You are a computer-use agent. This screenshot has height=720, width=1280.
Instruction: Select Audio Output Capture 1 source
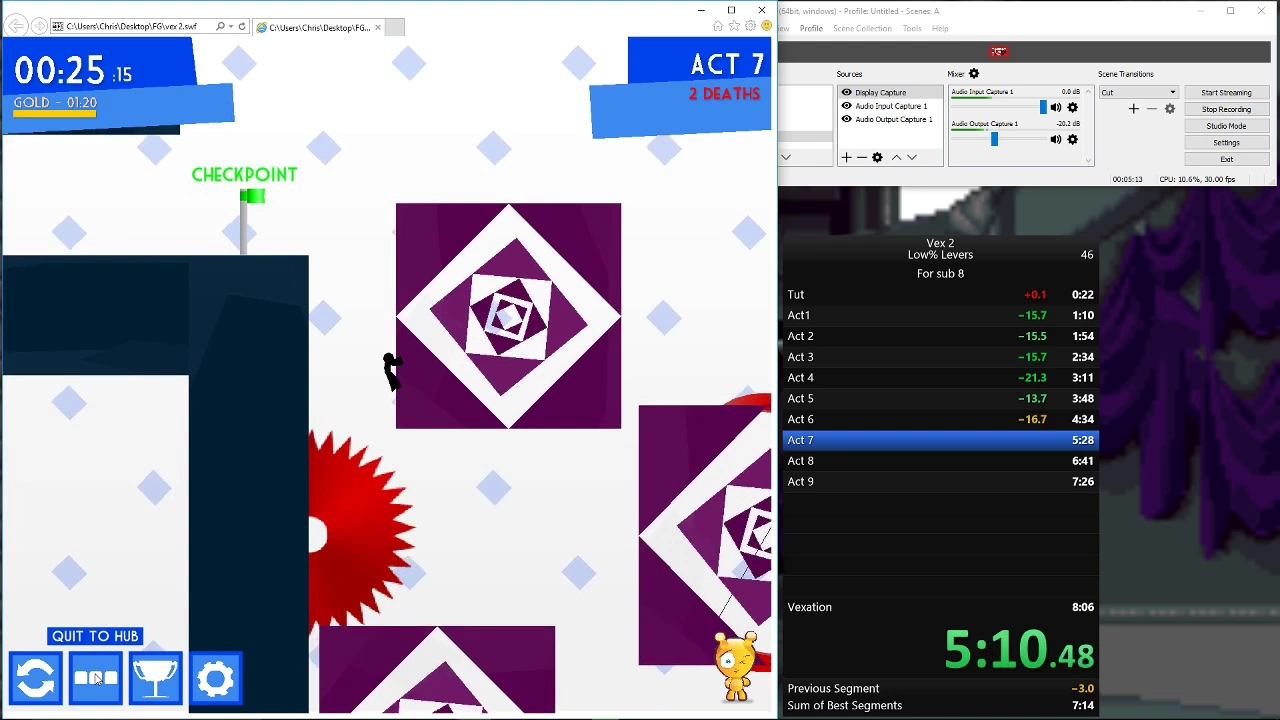click(888, 119)
